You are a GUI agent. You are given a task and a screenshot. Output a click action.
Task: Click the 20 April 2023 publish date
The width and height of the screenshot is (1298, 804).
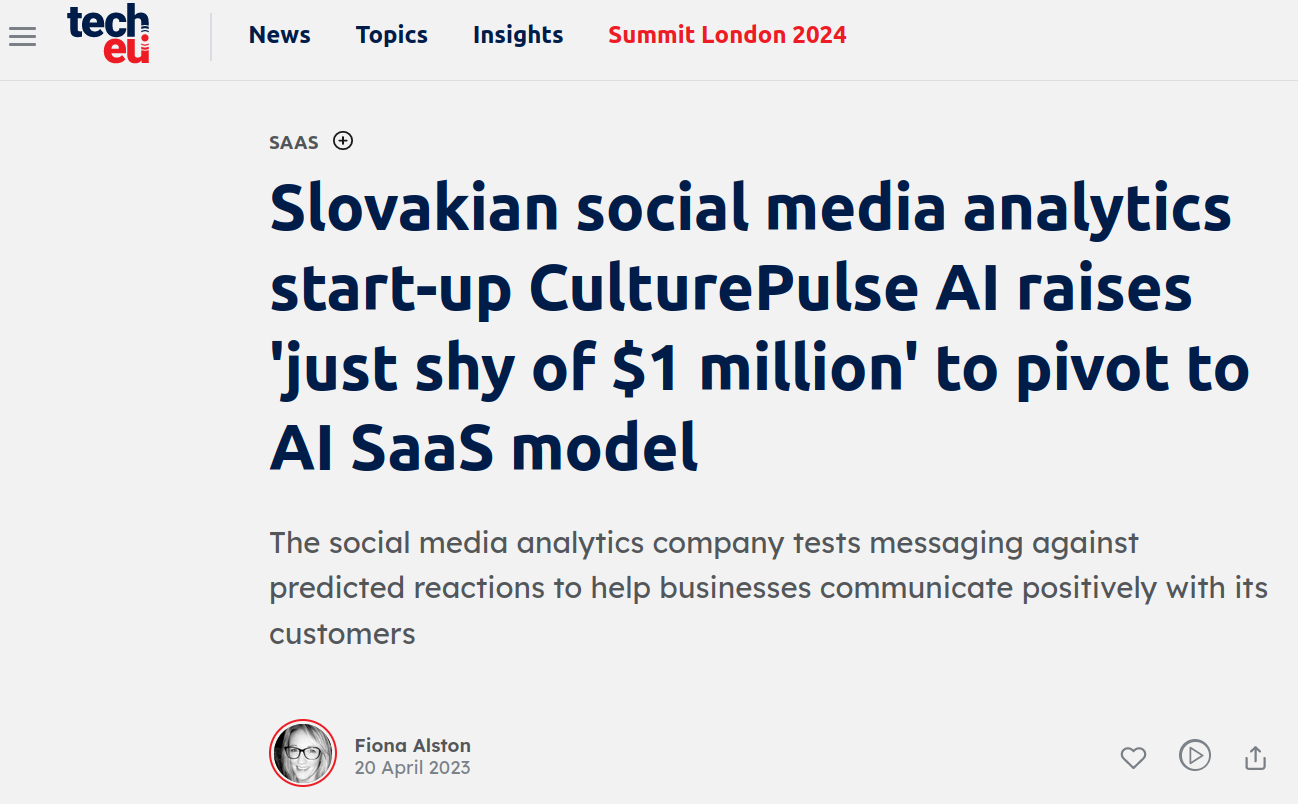coord(412,768)
